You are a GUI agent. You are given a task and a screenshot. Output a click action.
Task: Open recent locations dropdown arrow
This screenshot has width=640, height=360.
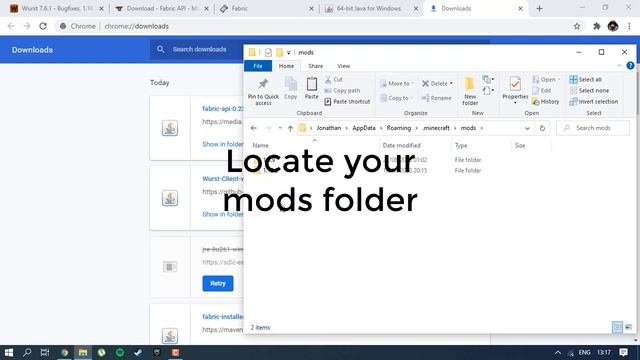280,128
